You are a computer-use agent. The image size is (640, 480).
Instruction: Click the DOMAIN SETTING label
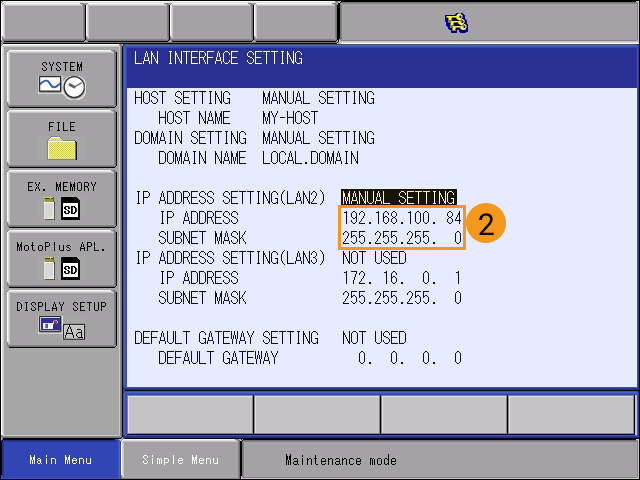(x=191, y=138)
